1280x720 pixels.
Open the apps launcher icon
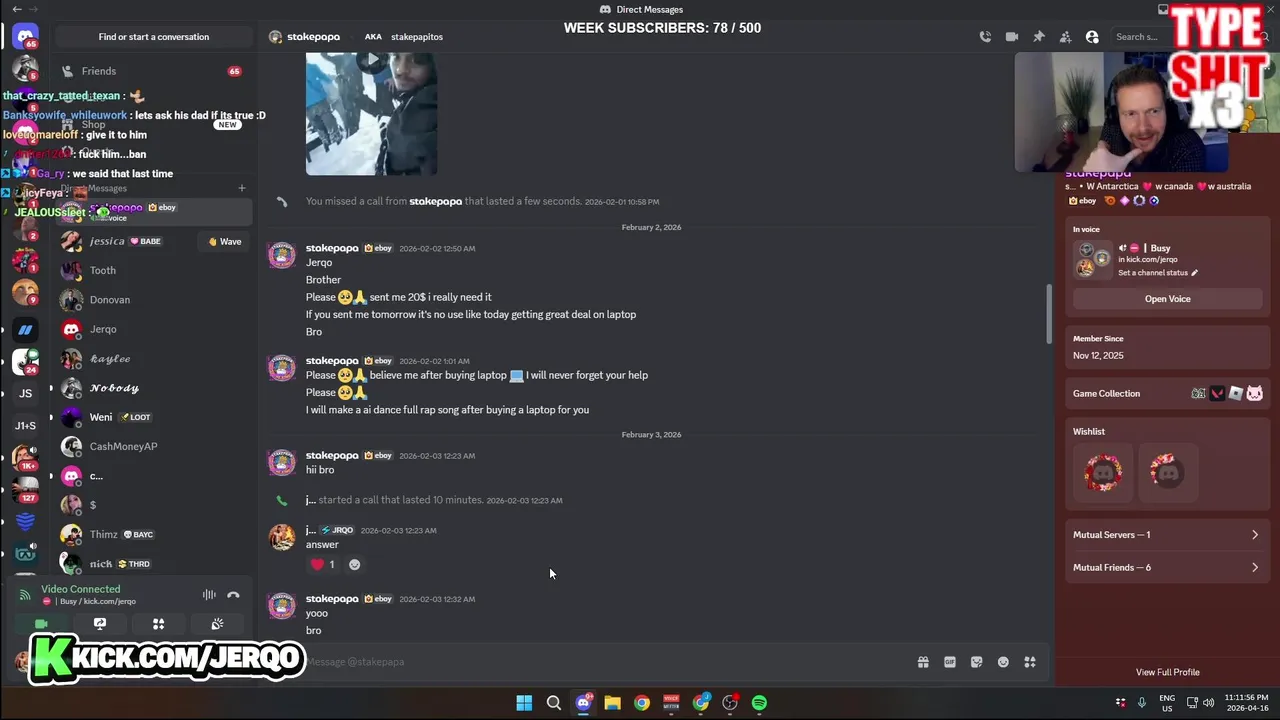click(1030, 662)
